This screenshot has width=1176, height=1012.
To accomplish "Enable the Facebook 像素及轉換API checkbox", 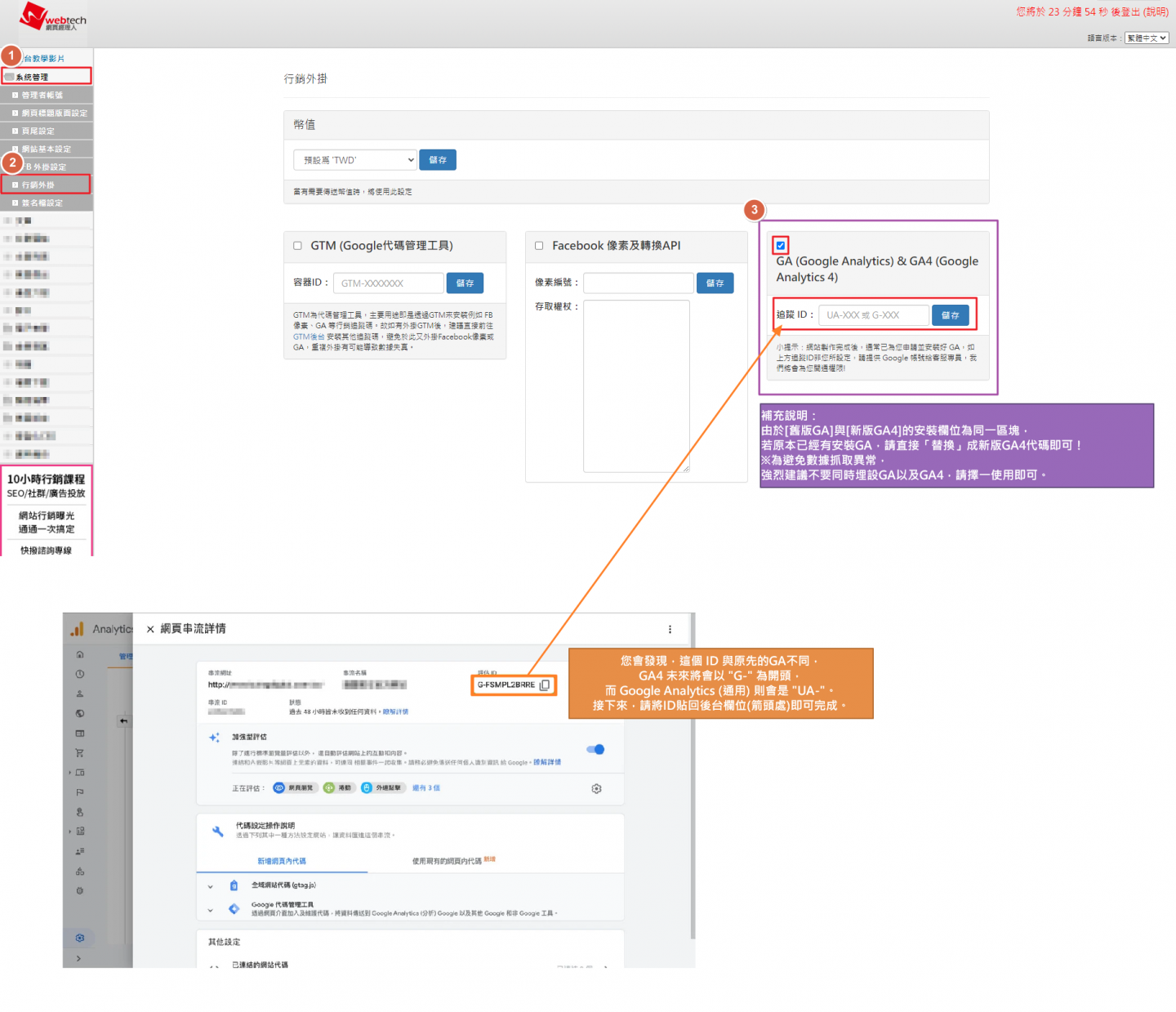I will [539, 246].
